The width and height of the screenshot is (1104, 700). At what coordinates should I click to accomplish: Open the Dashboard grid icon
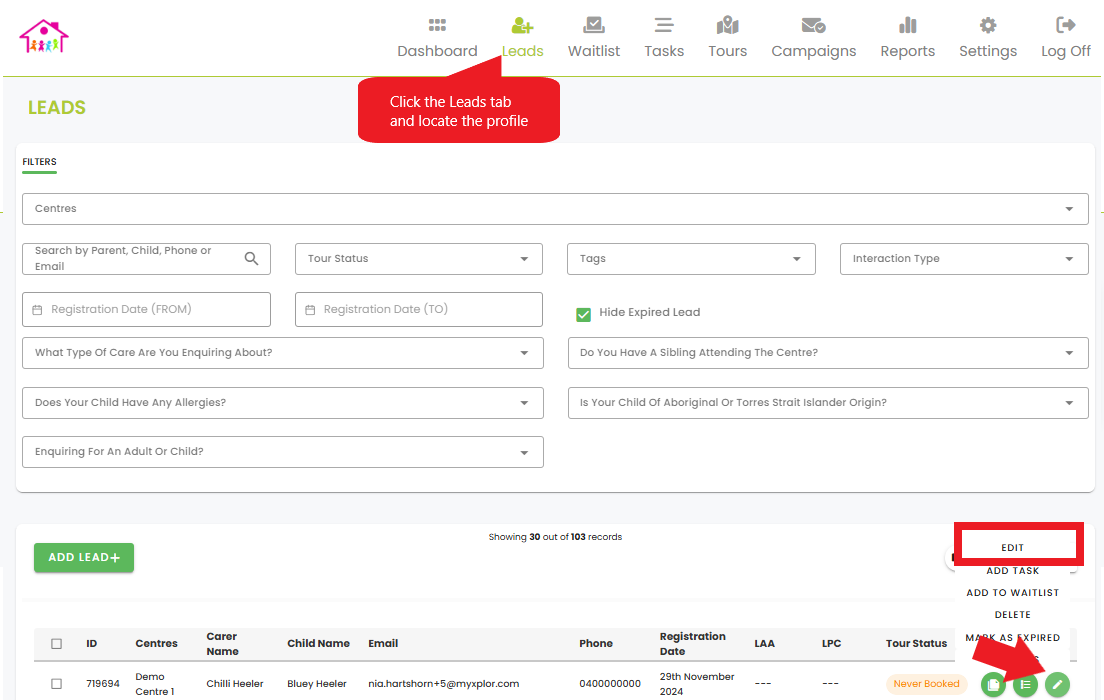(437, 25)
